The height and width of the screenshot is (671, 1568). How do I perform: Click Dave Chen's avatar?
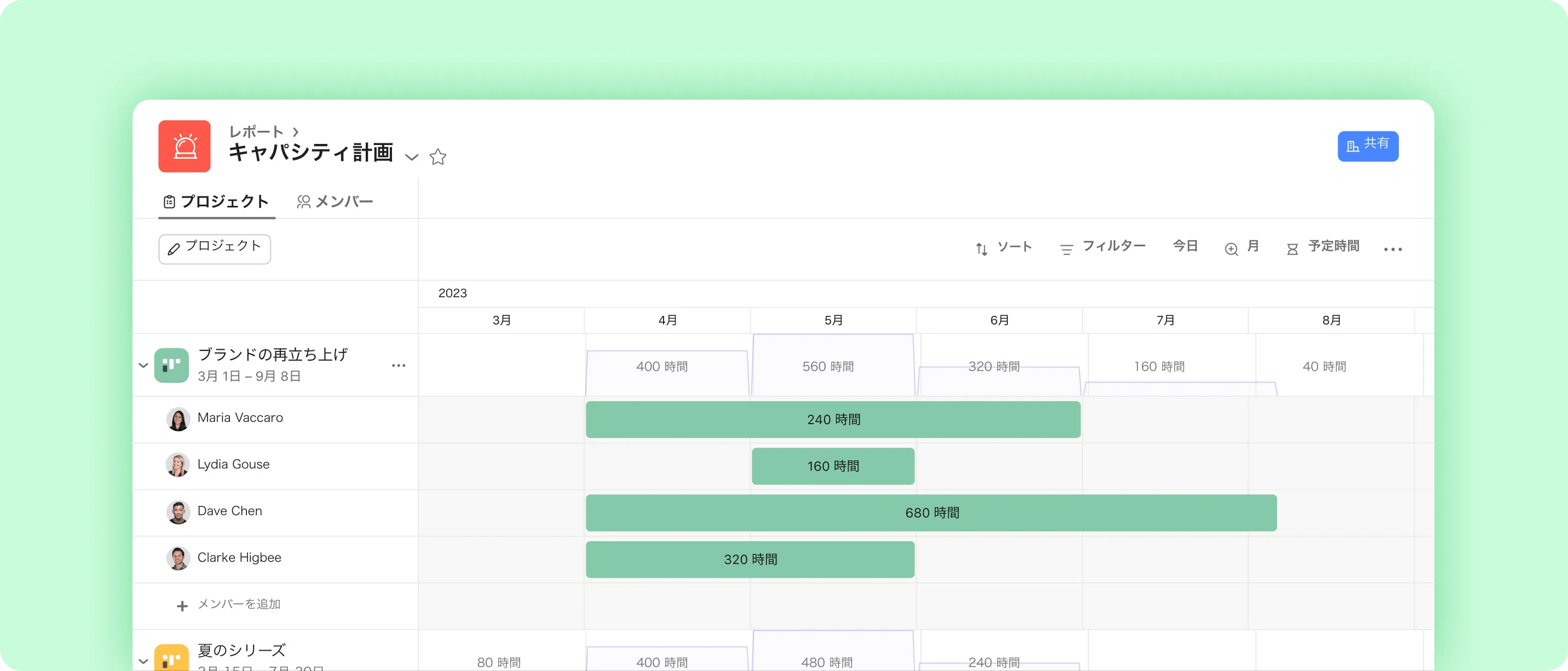point(178,512)
